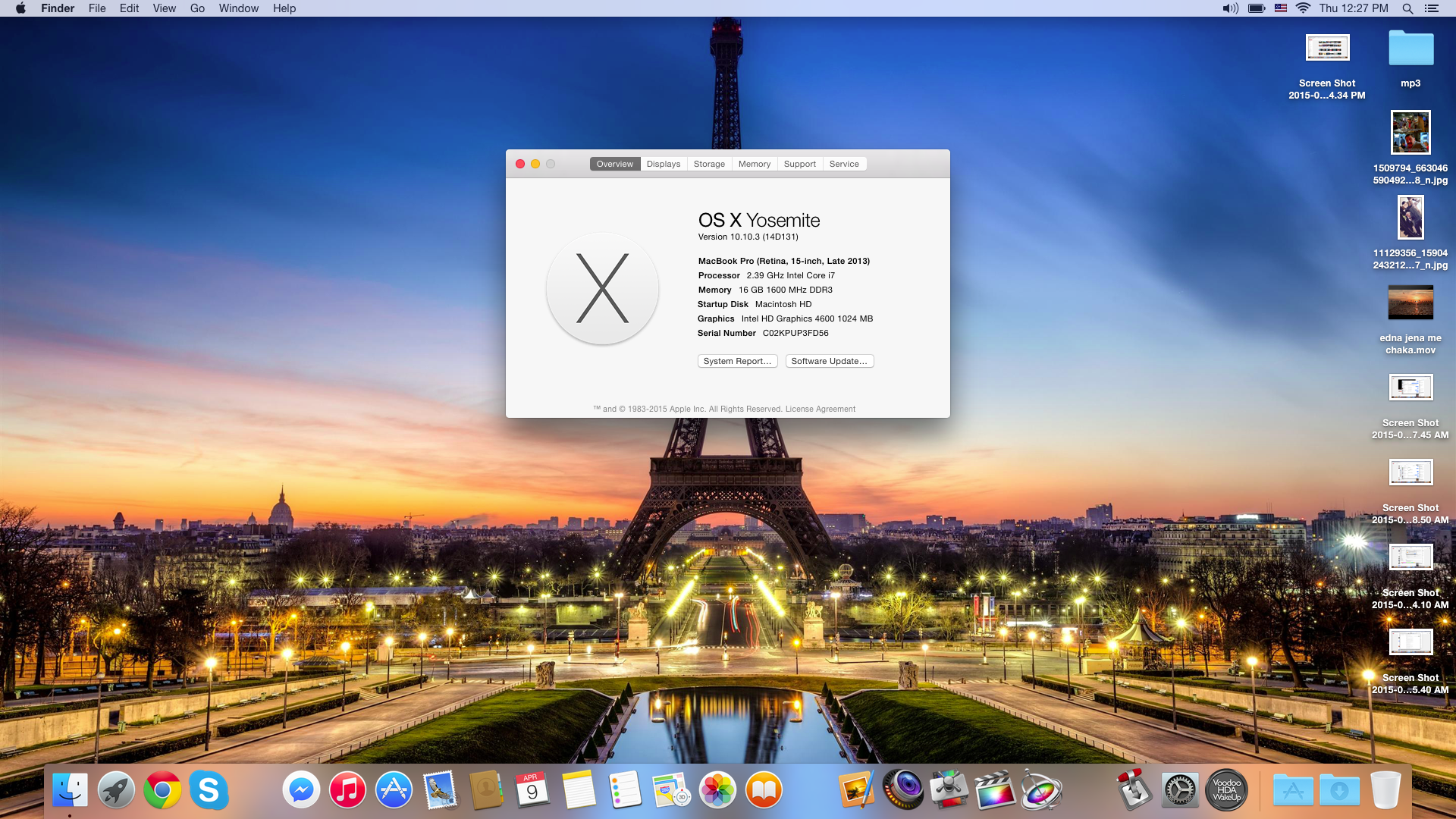Viewport: 1456px width, 819px height.
Task: Select the Overview tab
Action: pos(615,164)
